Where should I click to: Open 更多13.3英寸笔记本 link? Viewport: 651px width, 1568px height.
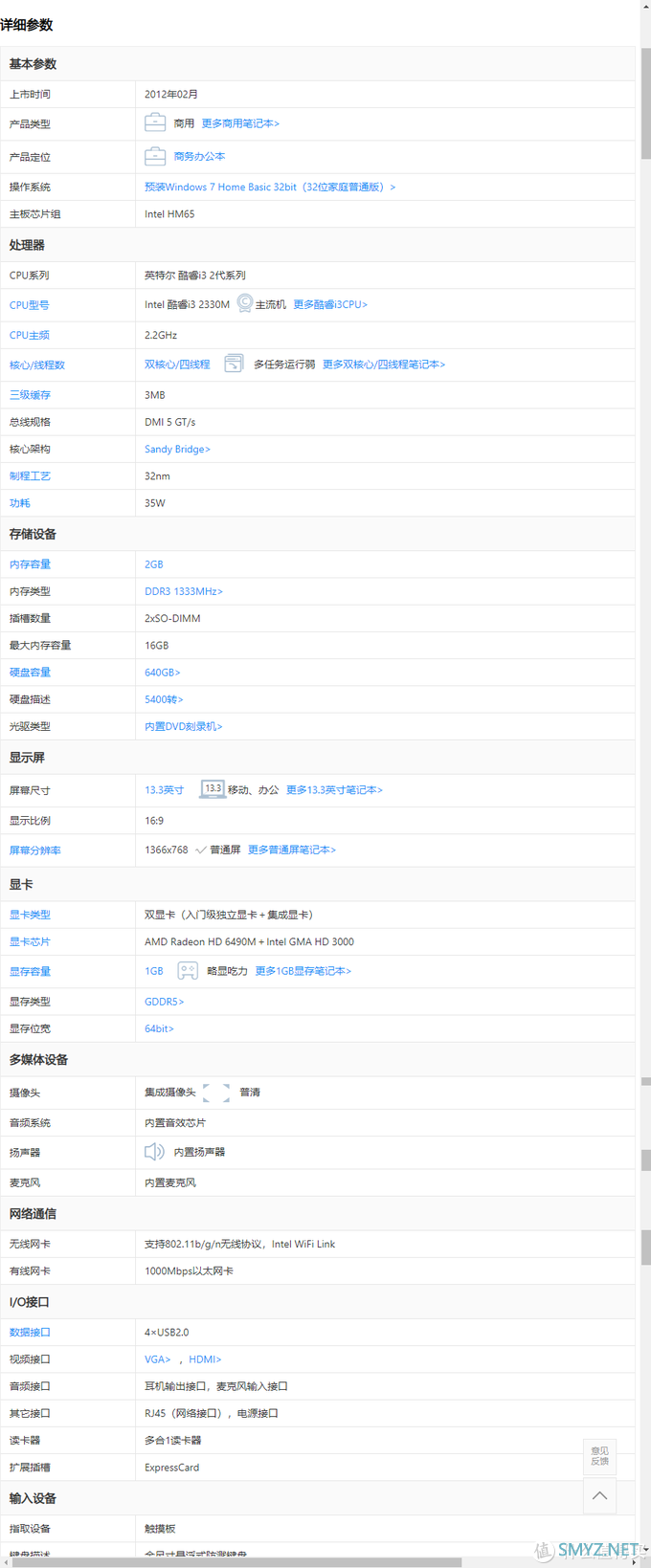[334, 790]
